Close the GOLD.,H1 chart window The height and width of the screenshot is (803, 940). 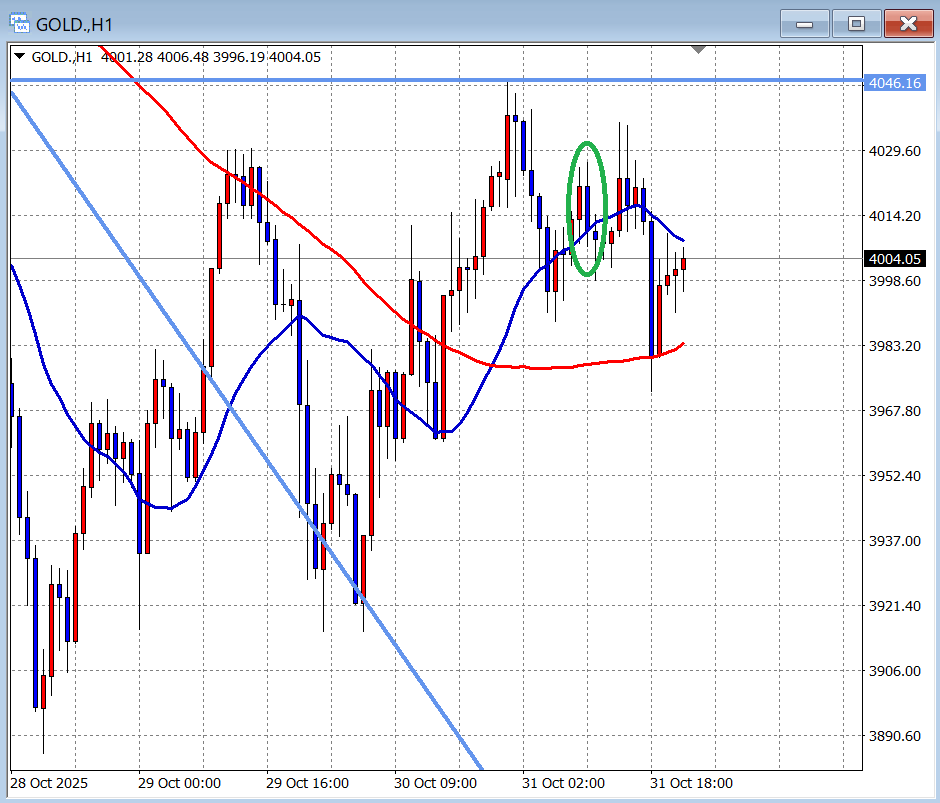(907, 23)
